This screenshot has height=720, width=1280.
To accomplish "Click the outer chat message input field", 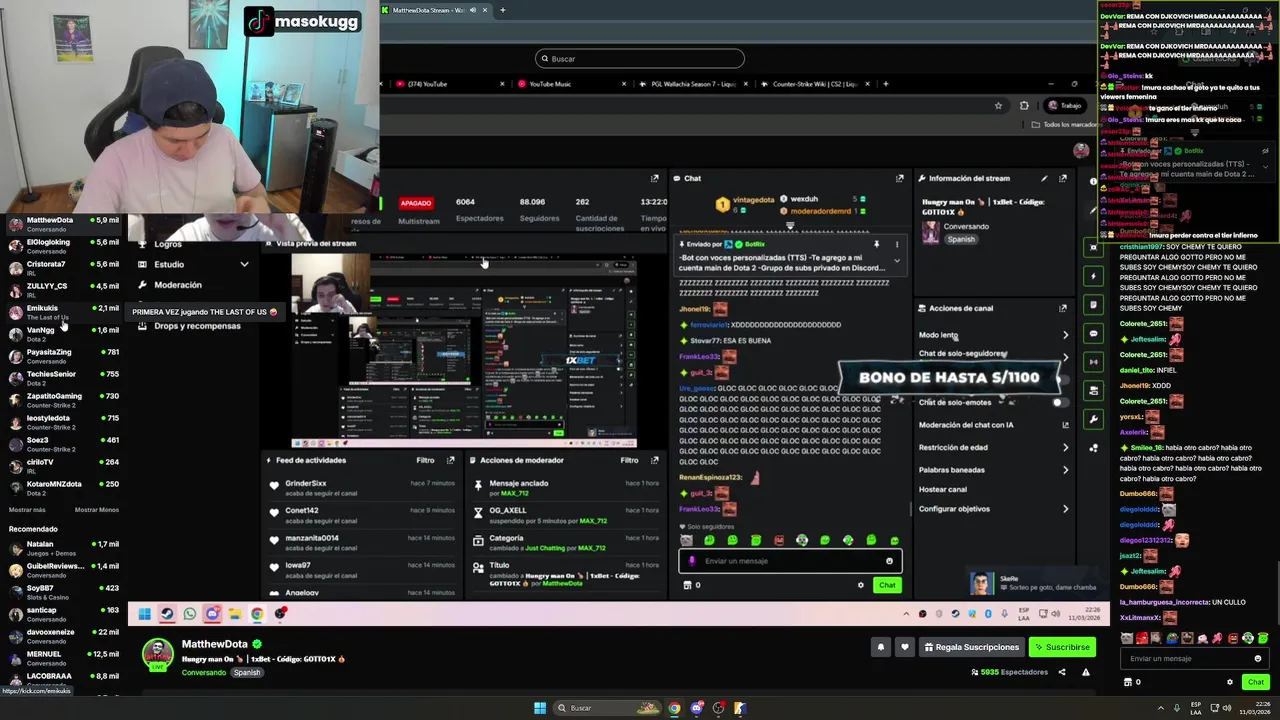I will 1195,658.
